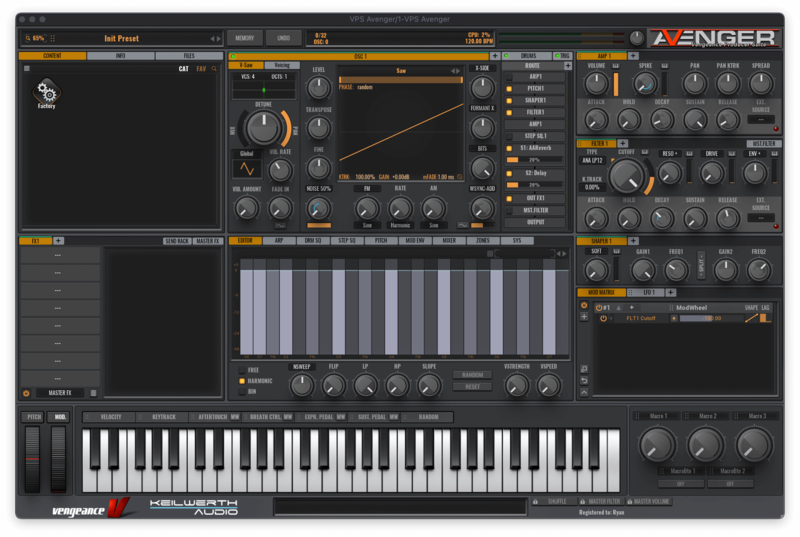Open the filter TYPE dropdown ANA LP12
This screenshot has height=537, width=800.
coord(590,160)
